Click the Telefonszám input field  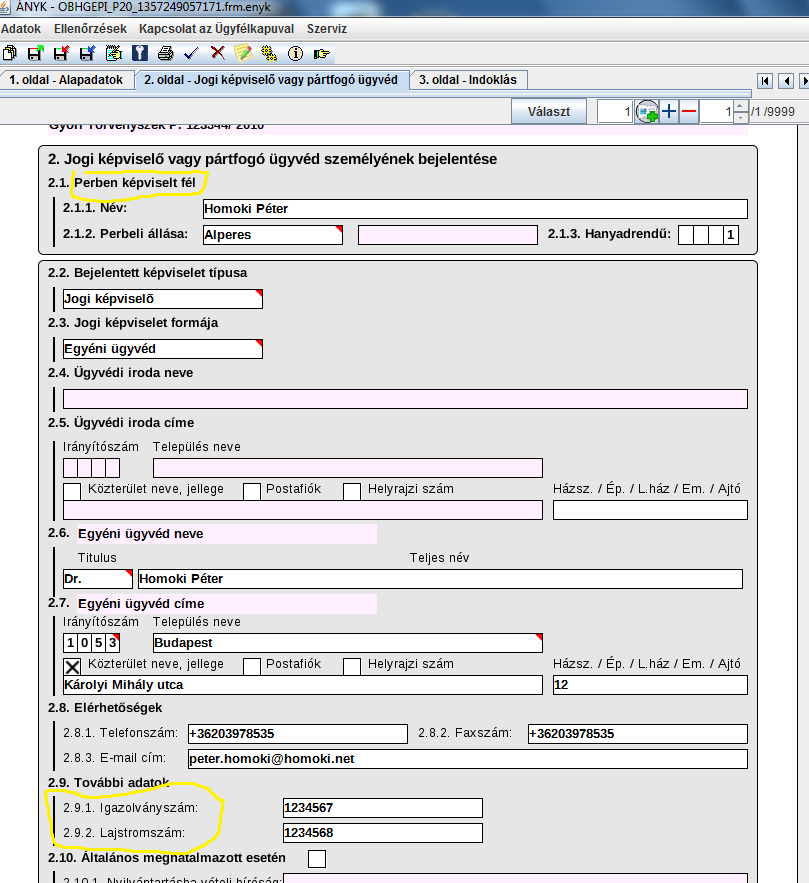[298, 734]
